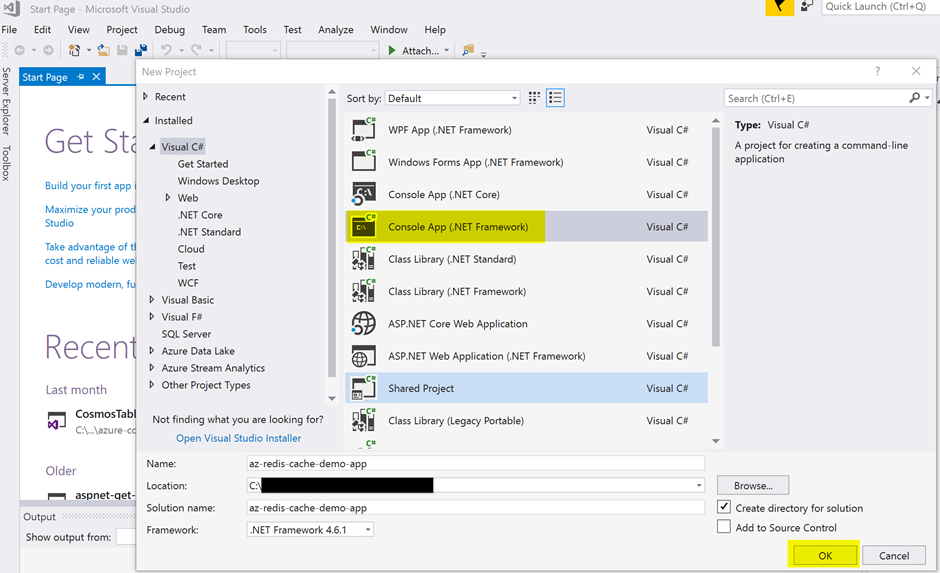
Task: Click the Class Library (.NET Framework) icon
Action: (x=363, y=291)
